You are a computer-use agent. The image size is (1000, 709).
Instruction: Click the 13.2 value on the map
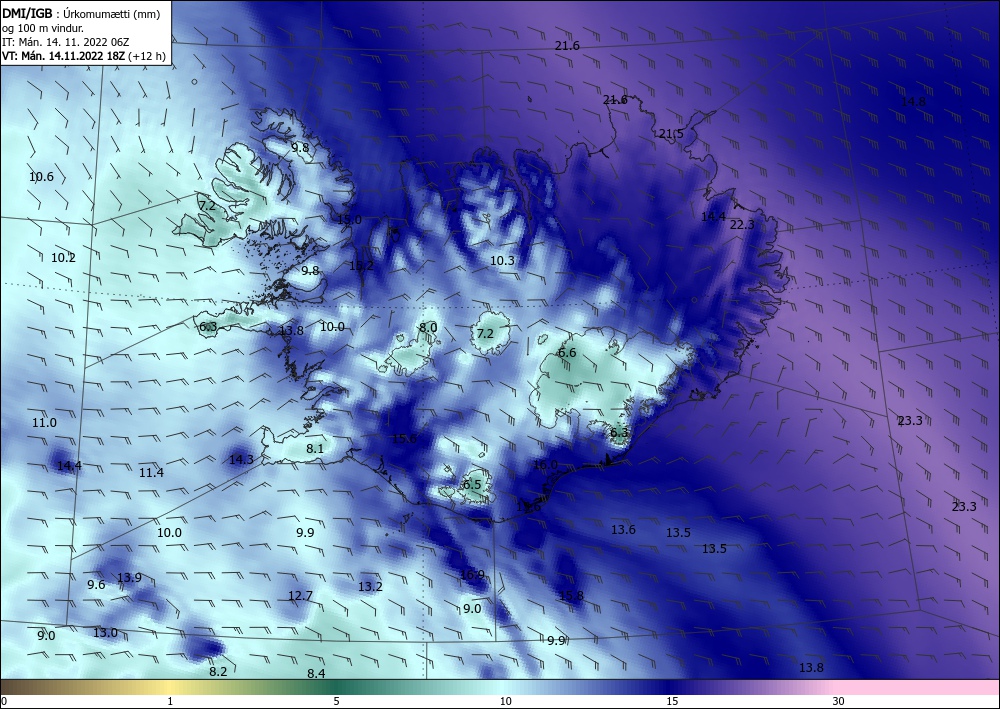click(370, 586)
